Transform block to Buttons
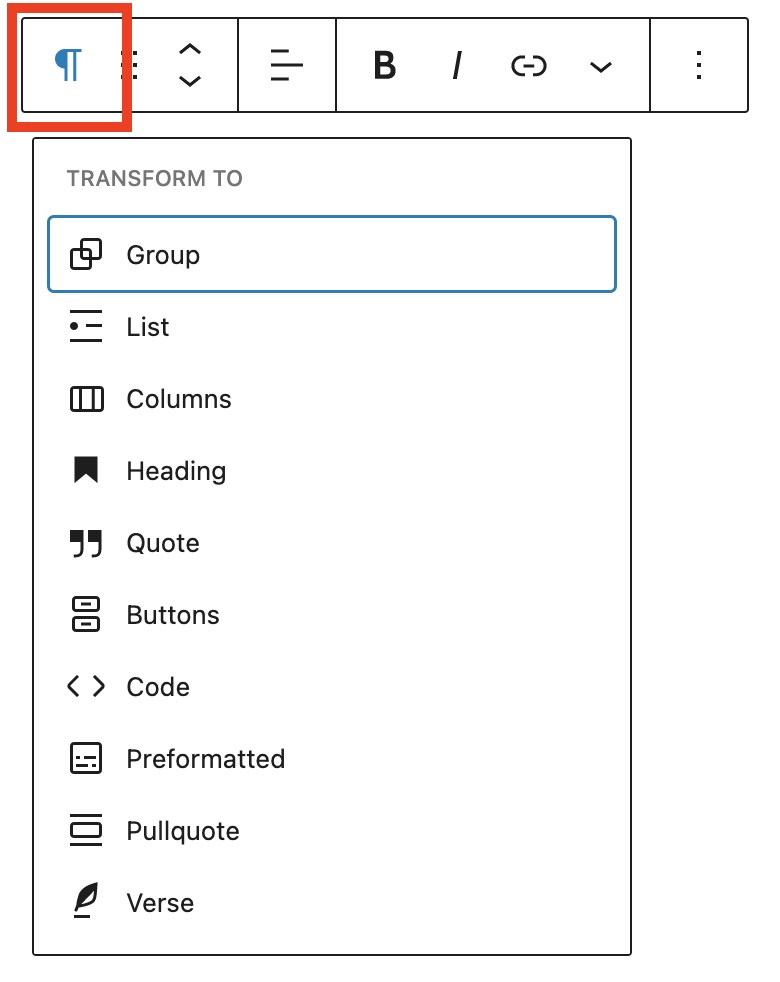This screenshot has height=982, width=780. (x=332, y=615)
